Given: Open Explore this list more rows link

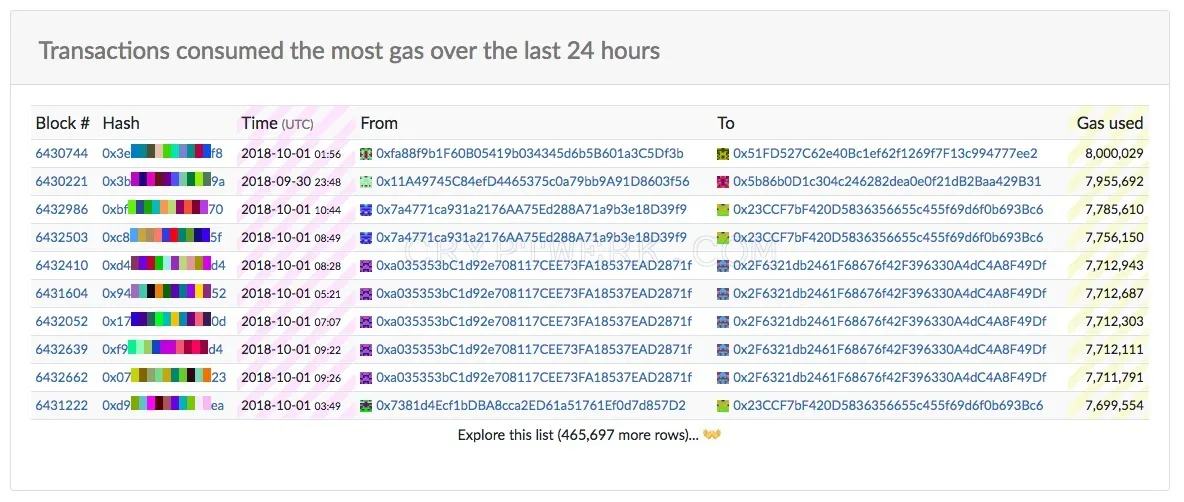Looking at the screenshot, I should click(578, 435).
